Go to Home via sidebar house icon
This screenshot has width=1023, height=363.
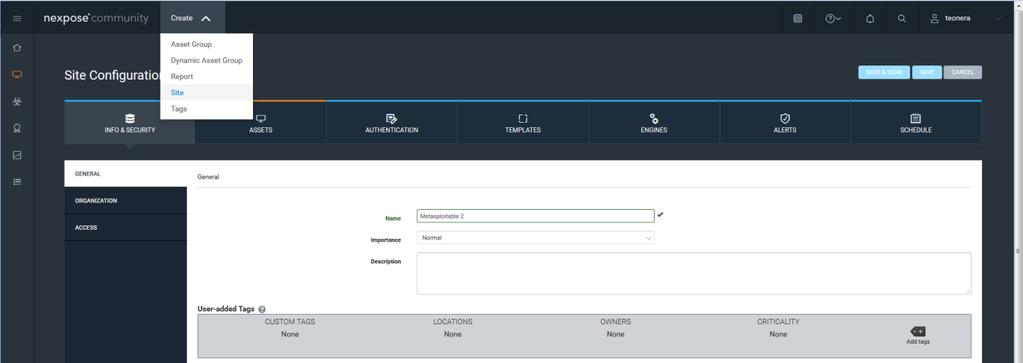tap(17, 48)
